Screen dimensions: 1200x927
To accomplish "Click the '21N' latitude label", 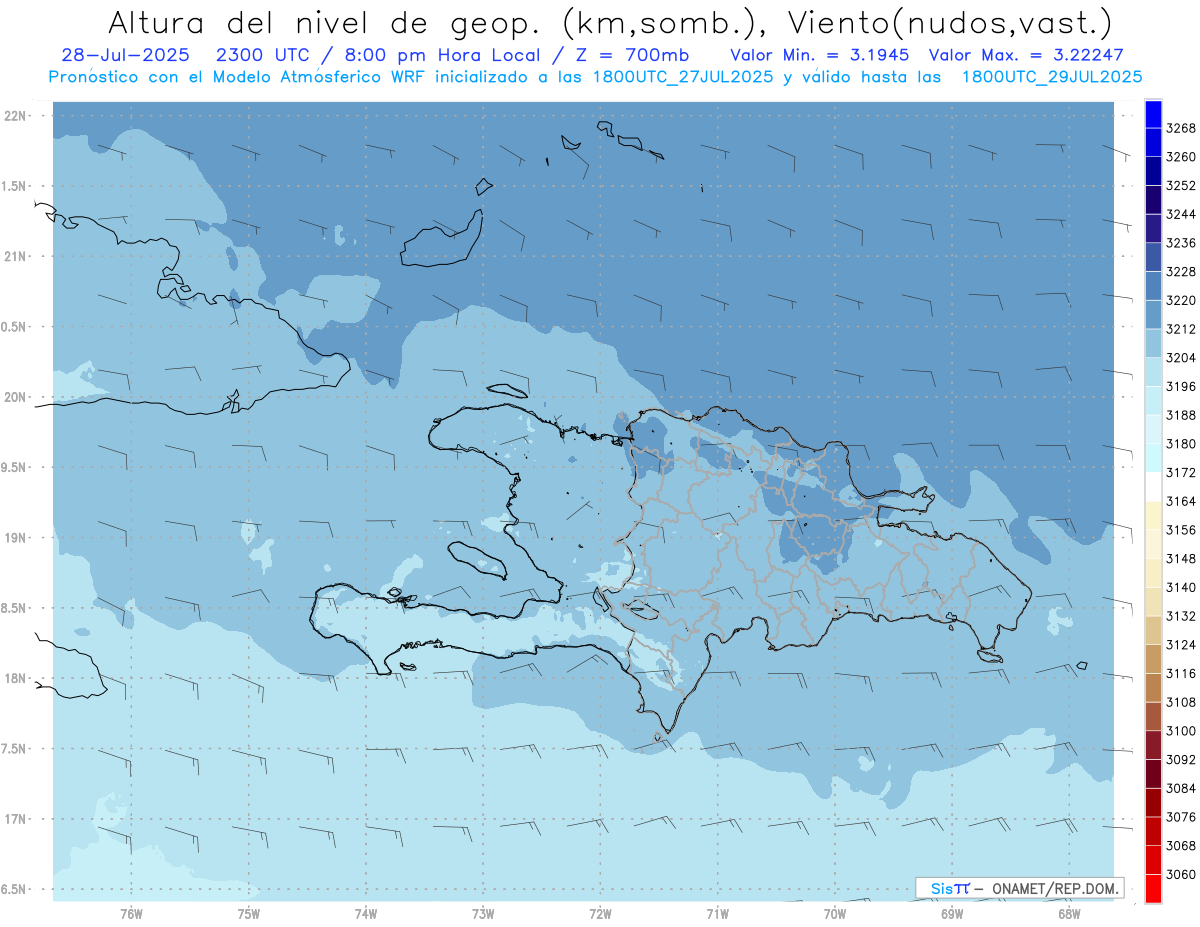I will pyautogui.click(x=14, y=256).
